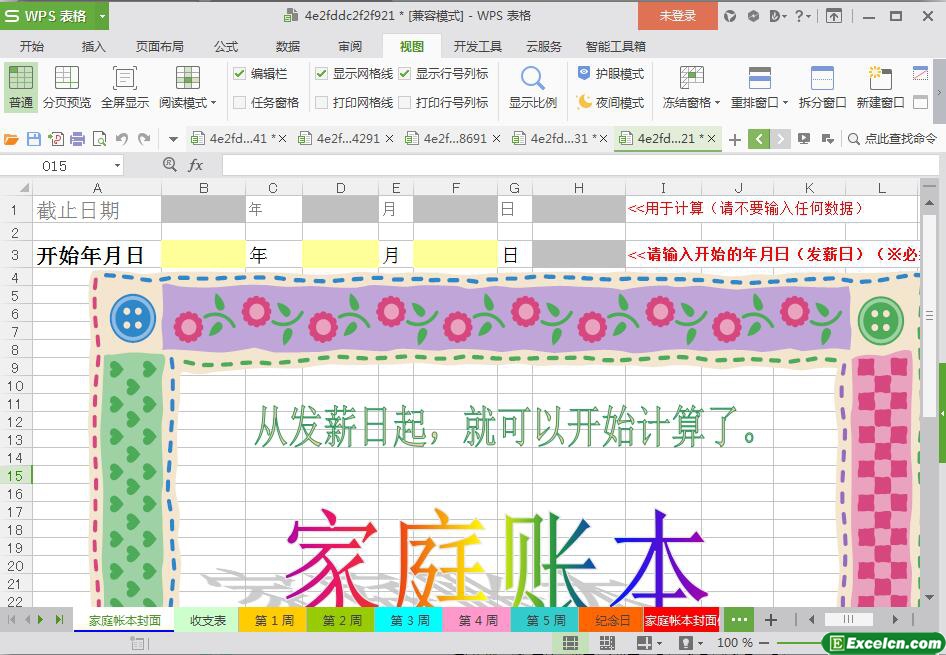Switch to the 收支表 sheet tab

(207, 620)
